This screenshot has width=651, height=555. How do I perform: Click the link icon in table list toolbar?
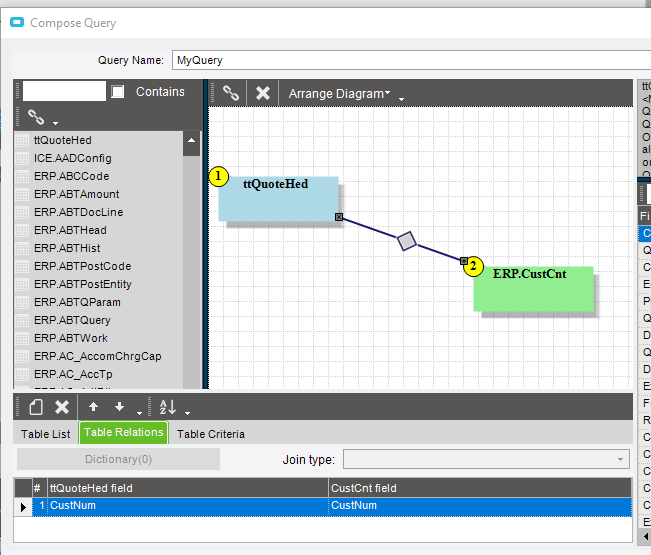36,117
